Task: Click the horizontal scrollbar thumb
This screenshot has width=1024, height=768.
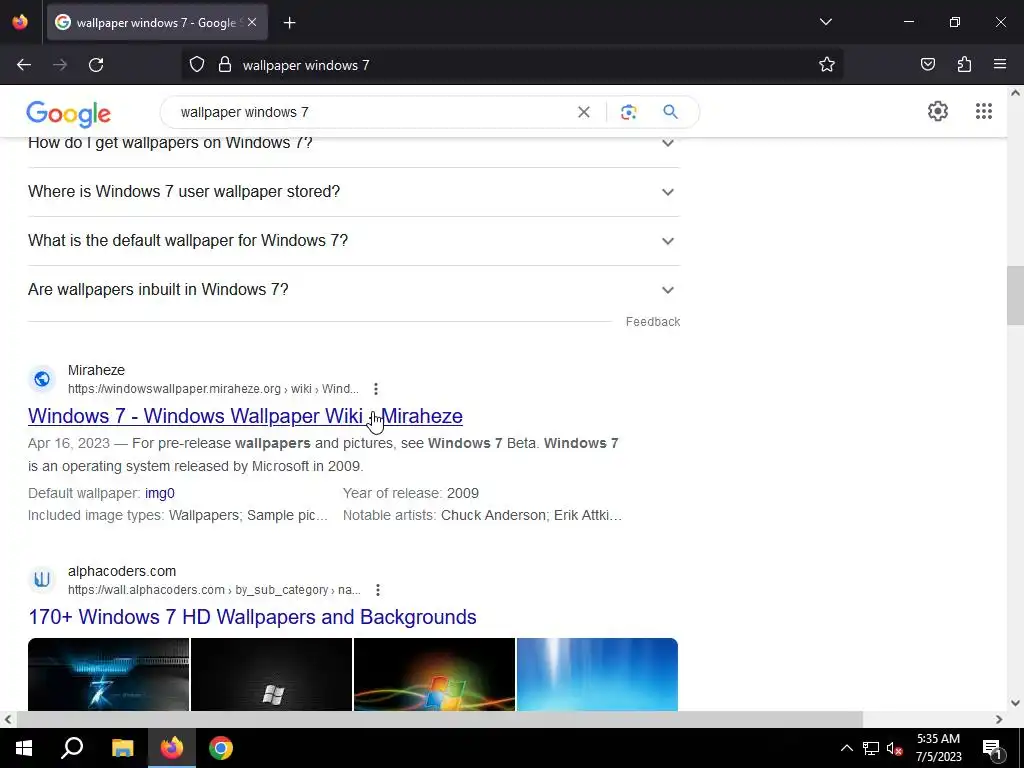Action: click(x=440, y=719)
